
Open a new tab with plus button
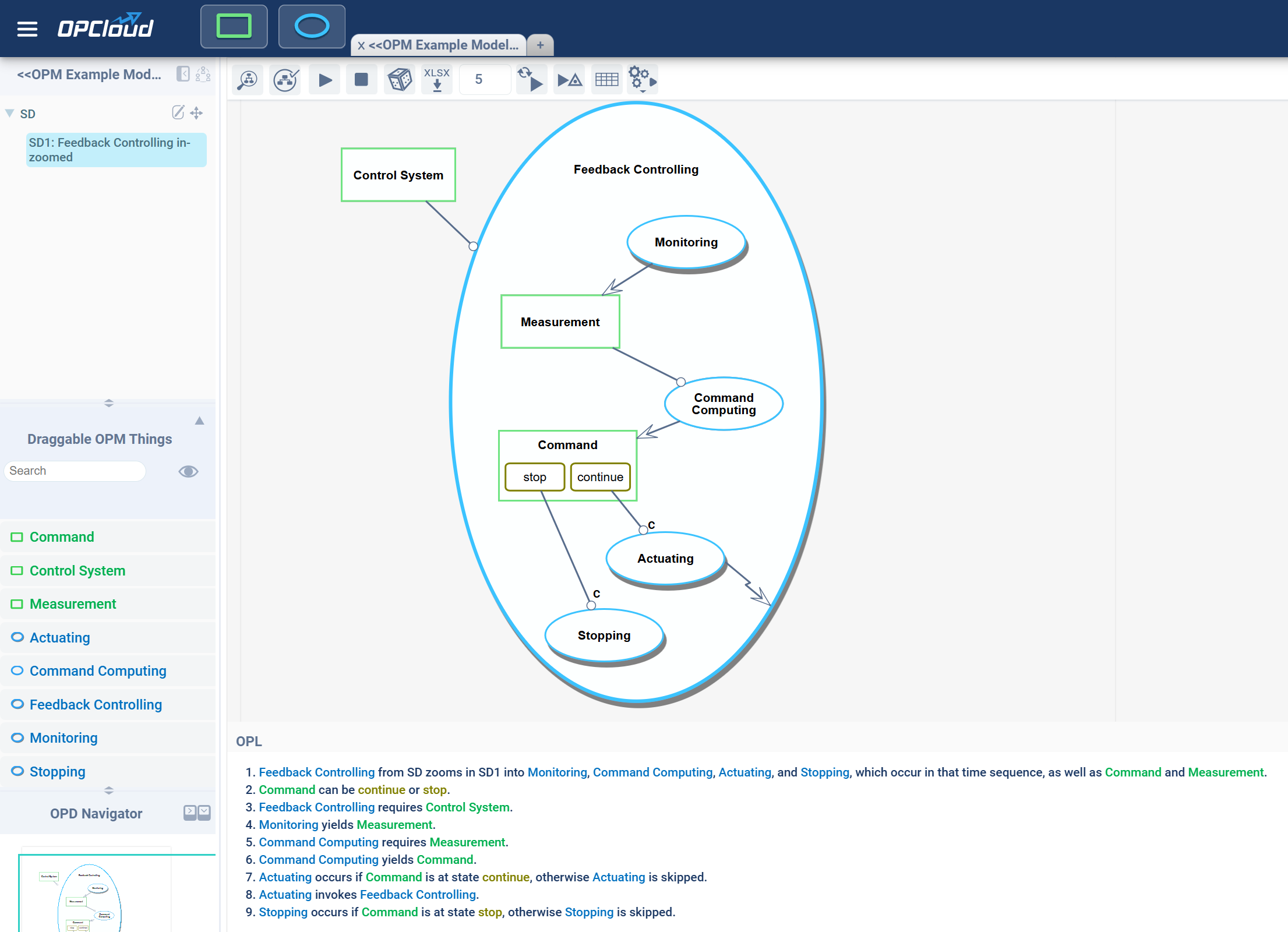540,45
